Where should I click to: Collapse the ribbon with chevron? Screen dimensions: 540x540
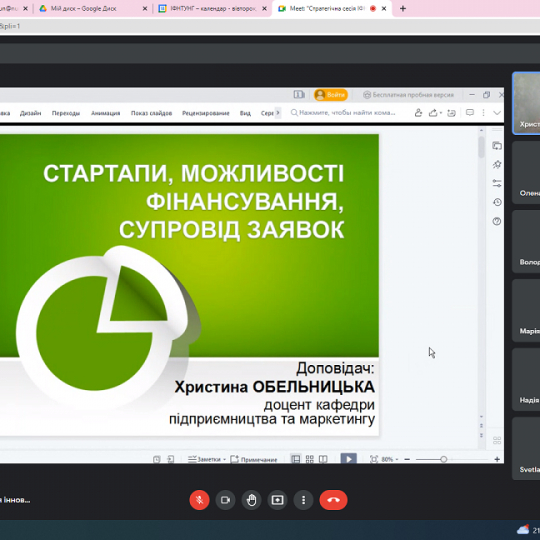click(x=497, y=113)
